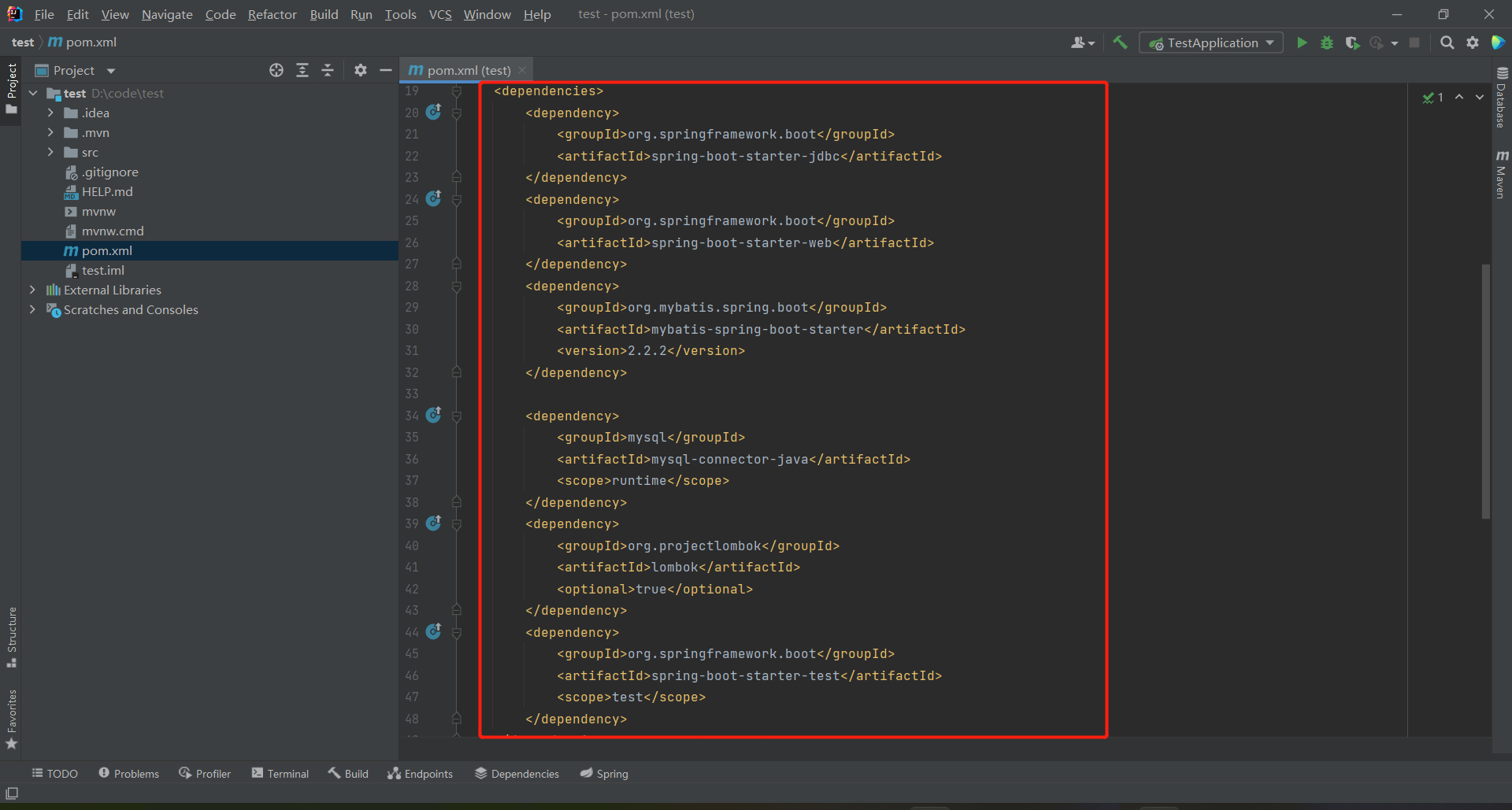Expand External Libraries node
This screenshot has width=1512, height=810.
tap(33, 290)
